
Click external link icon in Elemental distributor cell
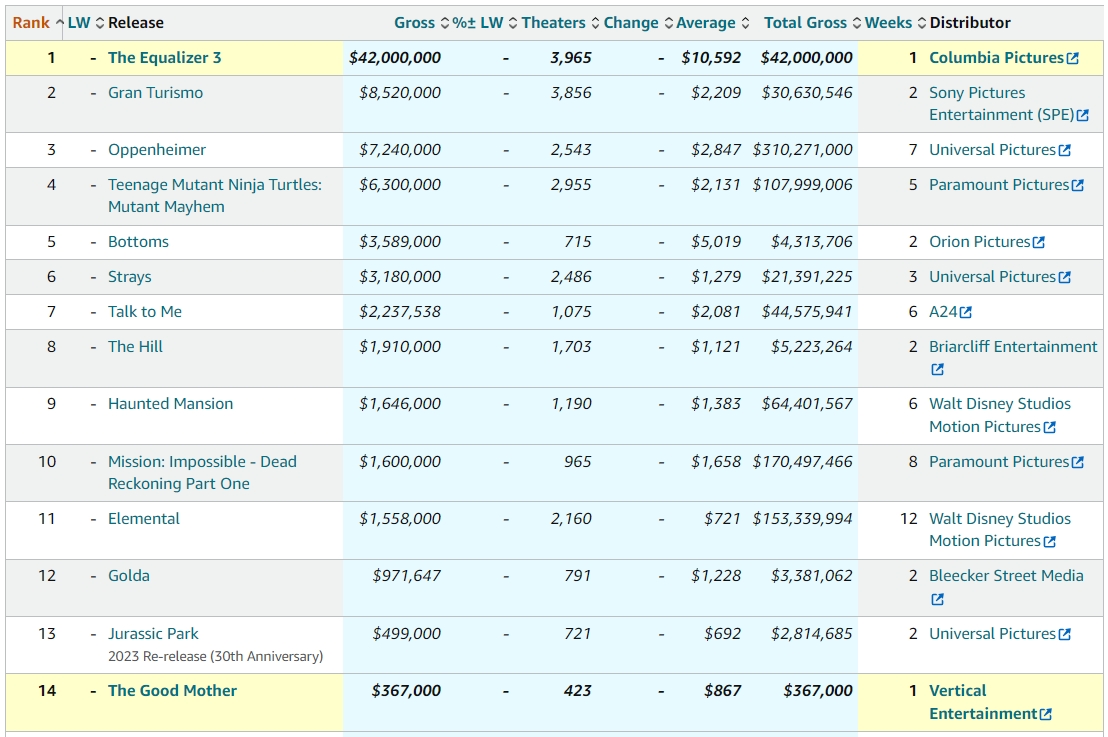[x=1050, y=541]
